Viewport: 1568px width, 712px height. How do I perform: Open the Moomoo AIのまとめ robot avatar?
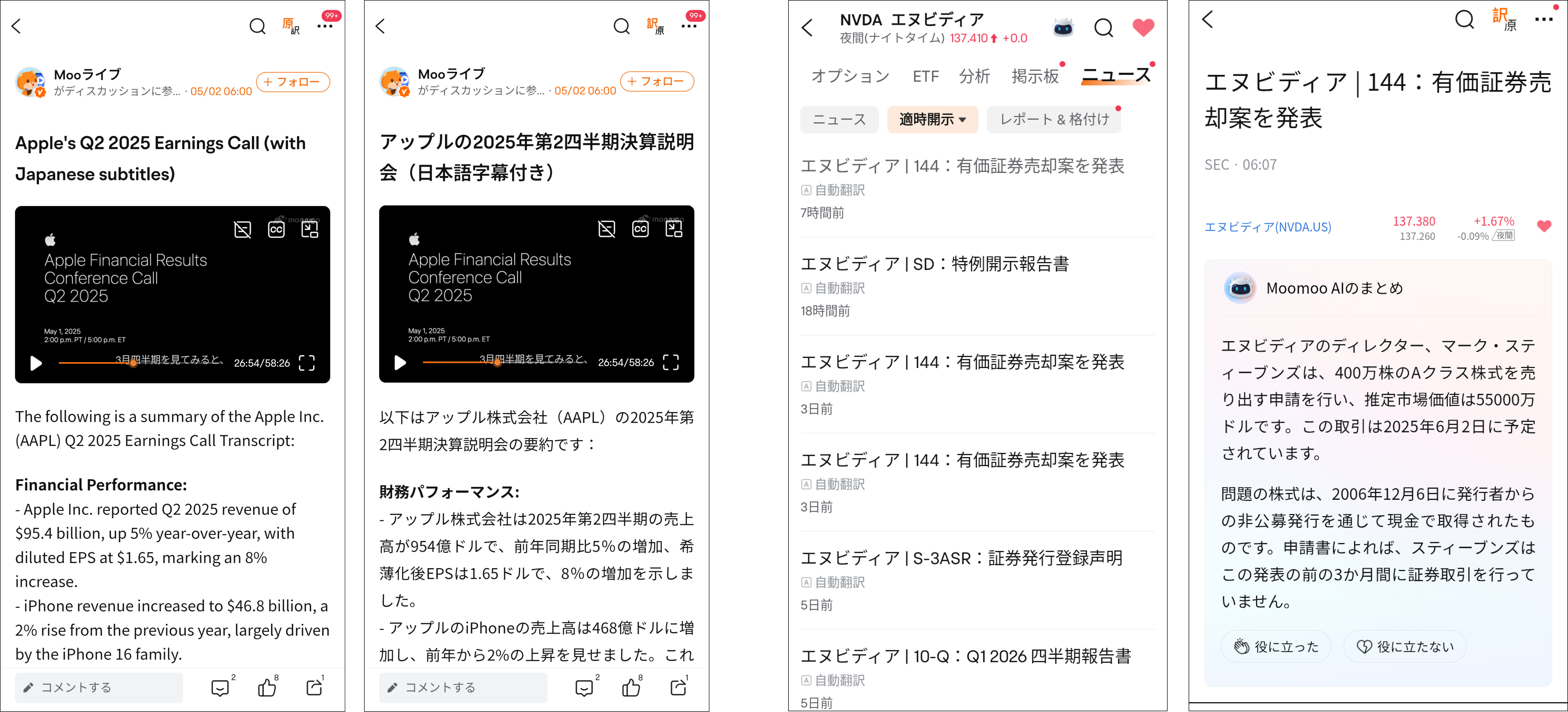point(1240,288)
